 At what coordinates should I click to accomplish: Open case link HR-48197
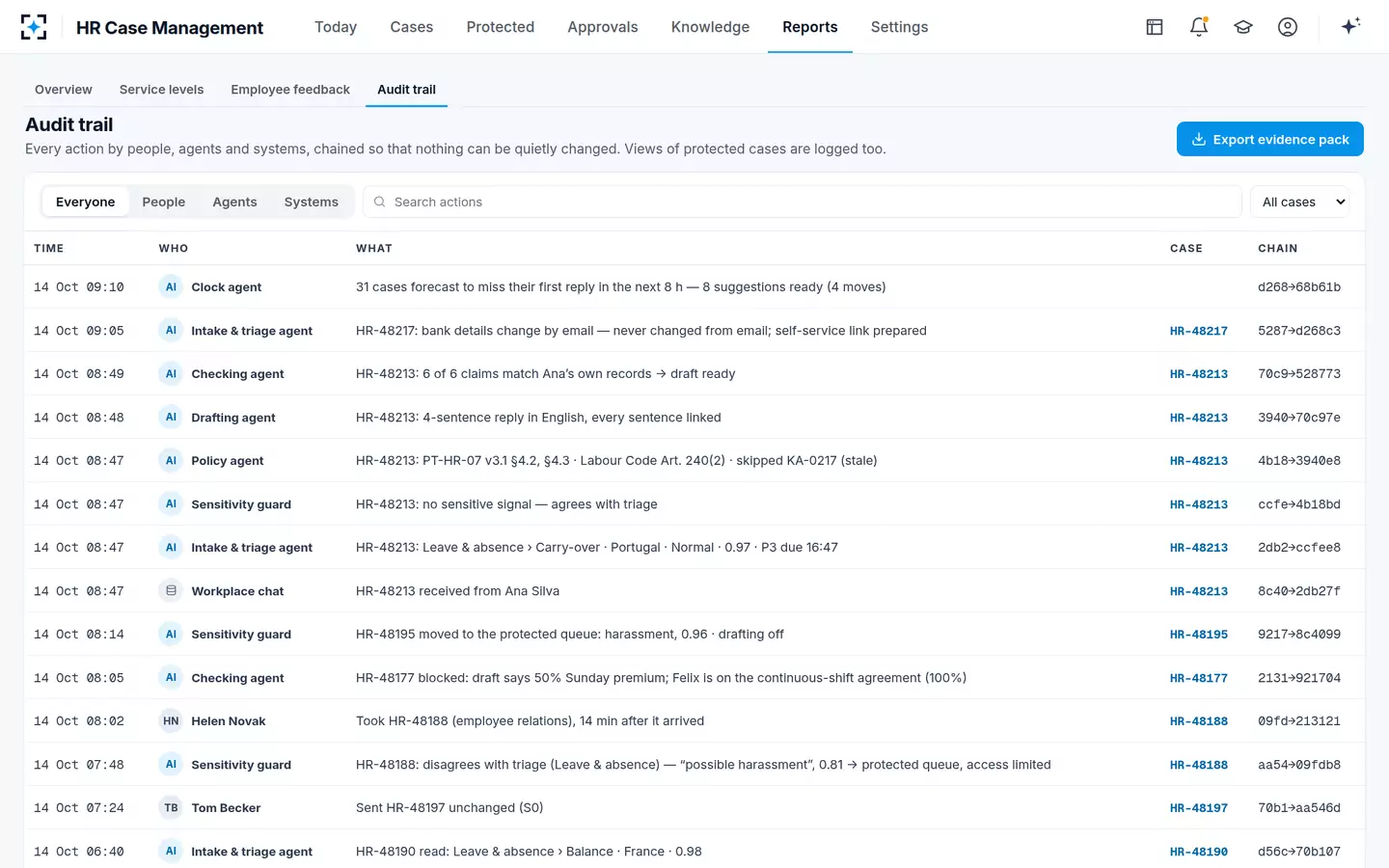[x=1198, y=808]
